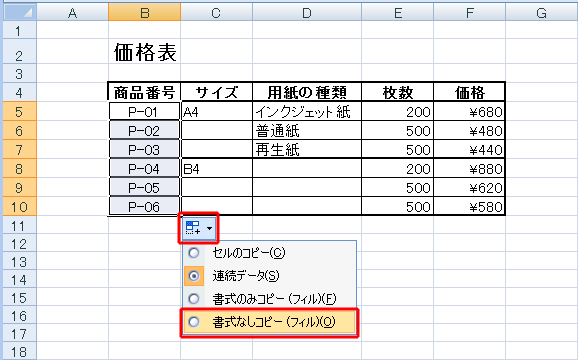Viewport: 578px width, 360px height.
Task: Select column C header
Action: (x=216, y=13)
